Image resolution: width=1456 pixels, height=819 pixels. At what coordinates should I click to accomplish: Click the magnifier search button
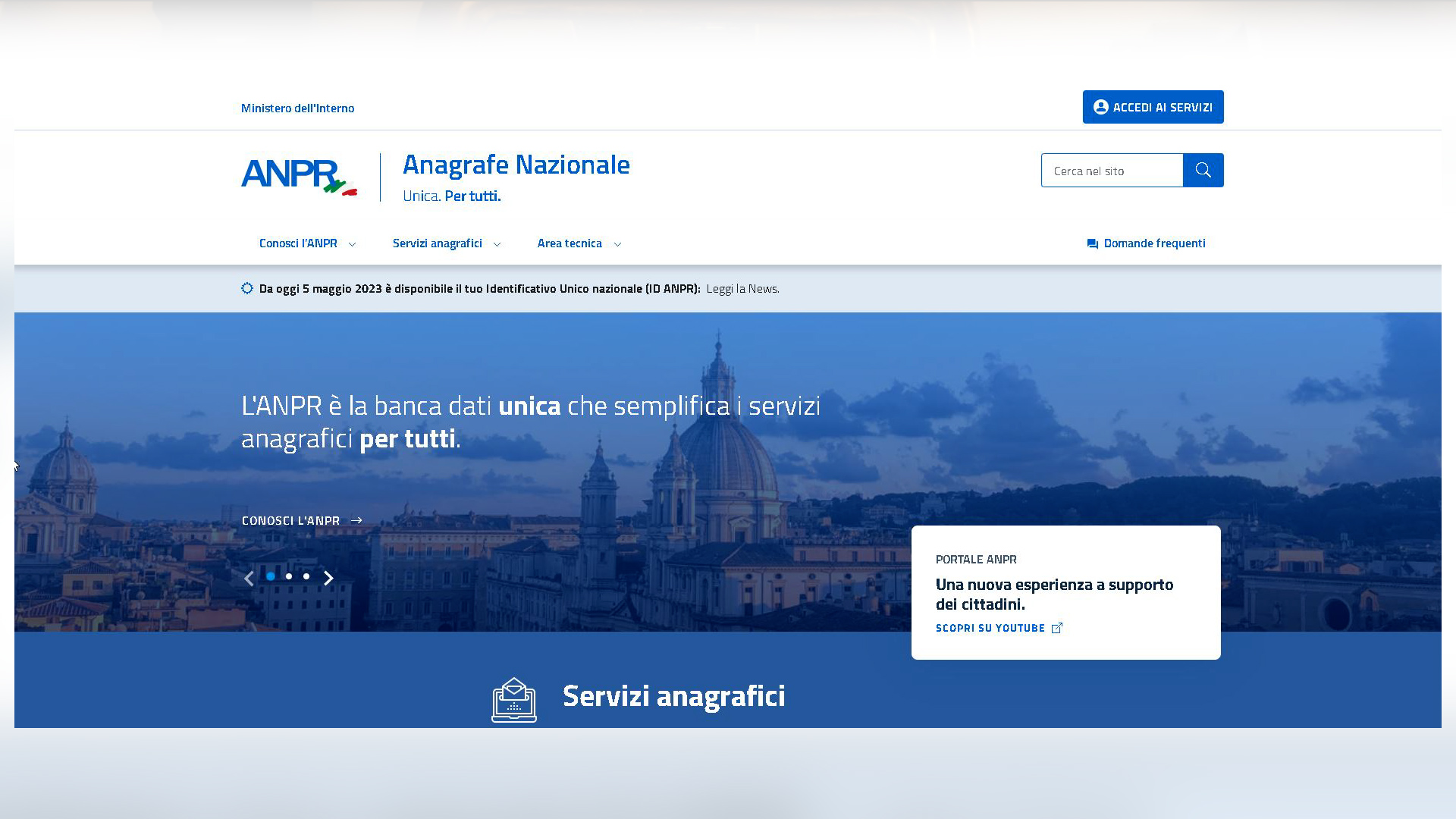[1203, 170]
